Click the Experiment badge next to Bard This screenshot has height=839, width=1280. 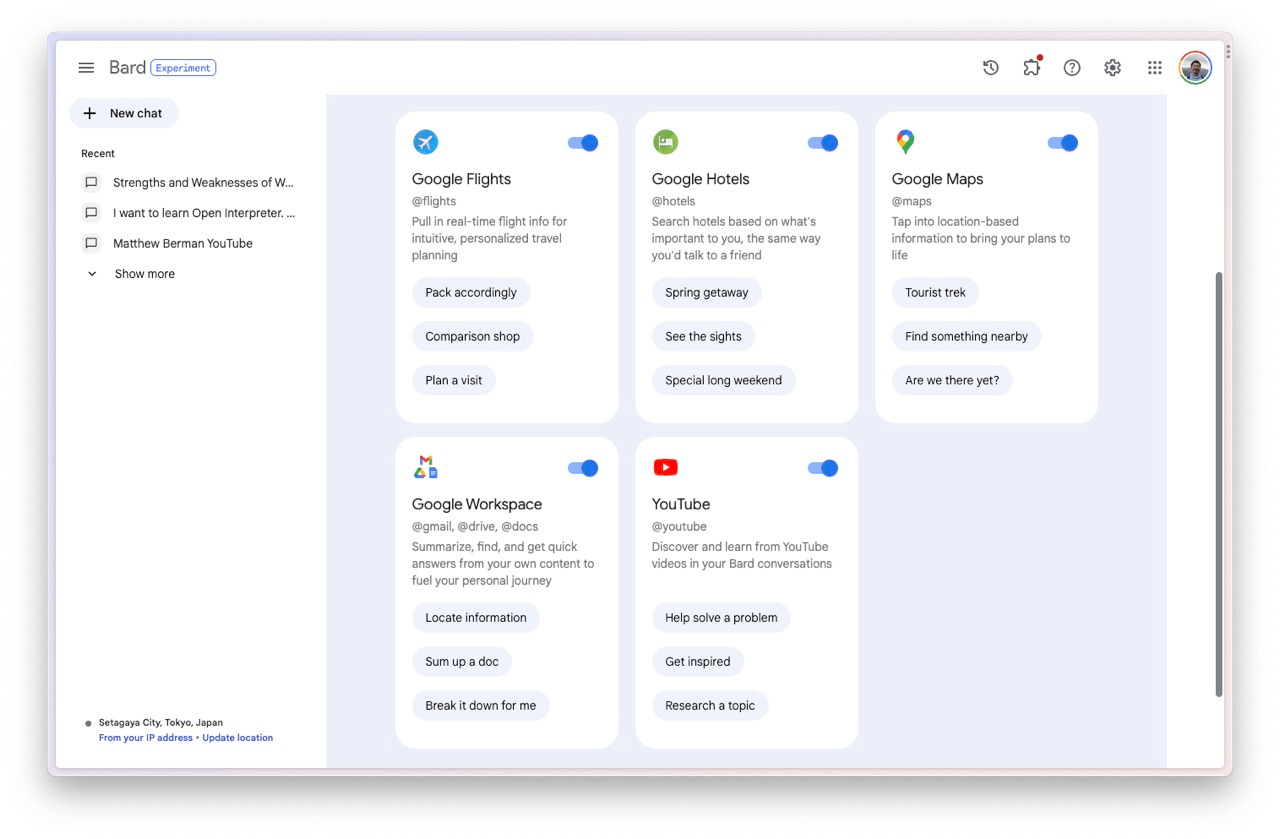point(183,68)
